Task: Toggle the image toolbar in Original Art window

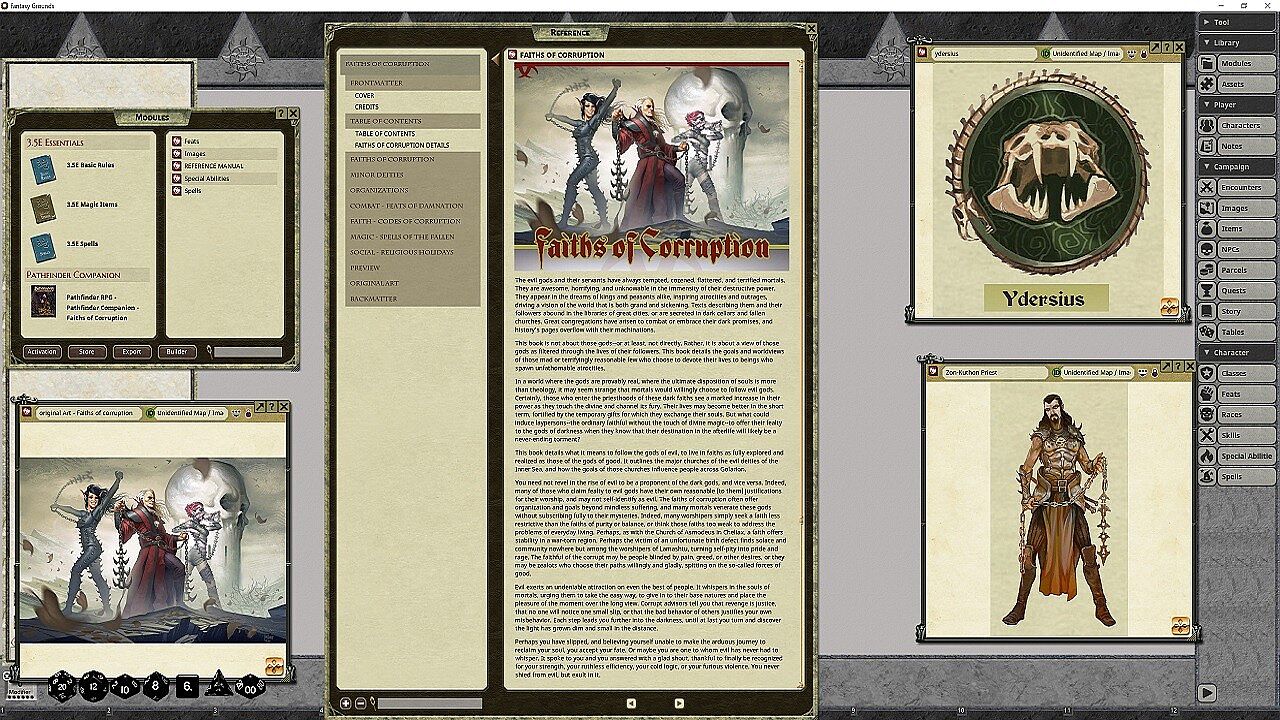Action: 274,666
